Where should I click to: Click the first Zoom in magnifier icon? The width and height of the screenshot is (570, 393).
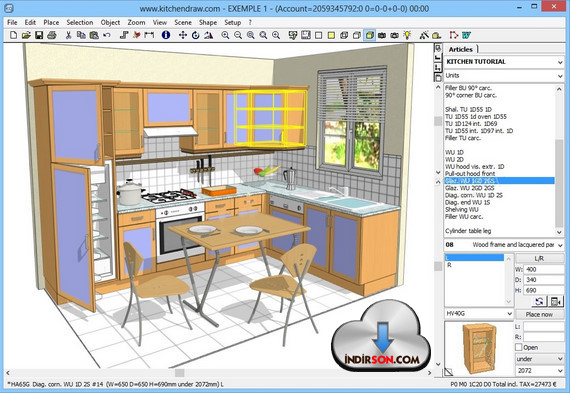[x=225, y=35]
